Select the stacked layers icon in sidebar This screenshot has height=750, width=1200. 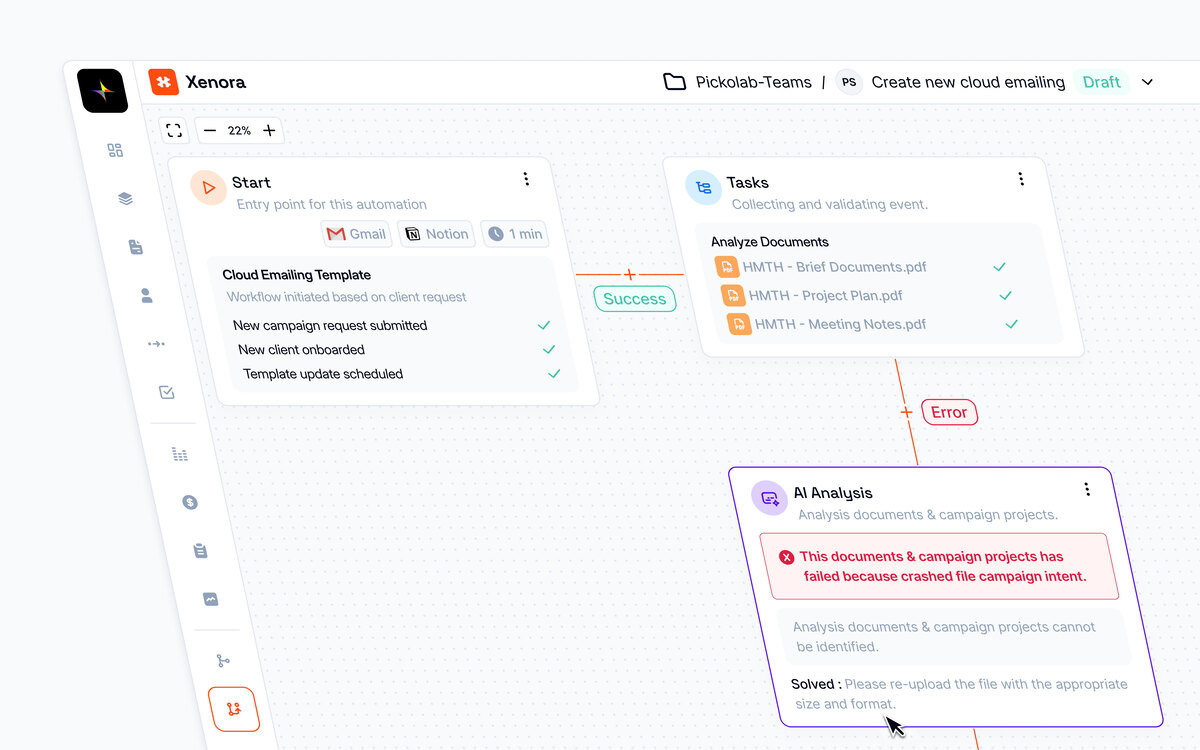tap(125, 198)
